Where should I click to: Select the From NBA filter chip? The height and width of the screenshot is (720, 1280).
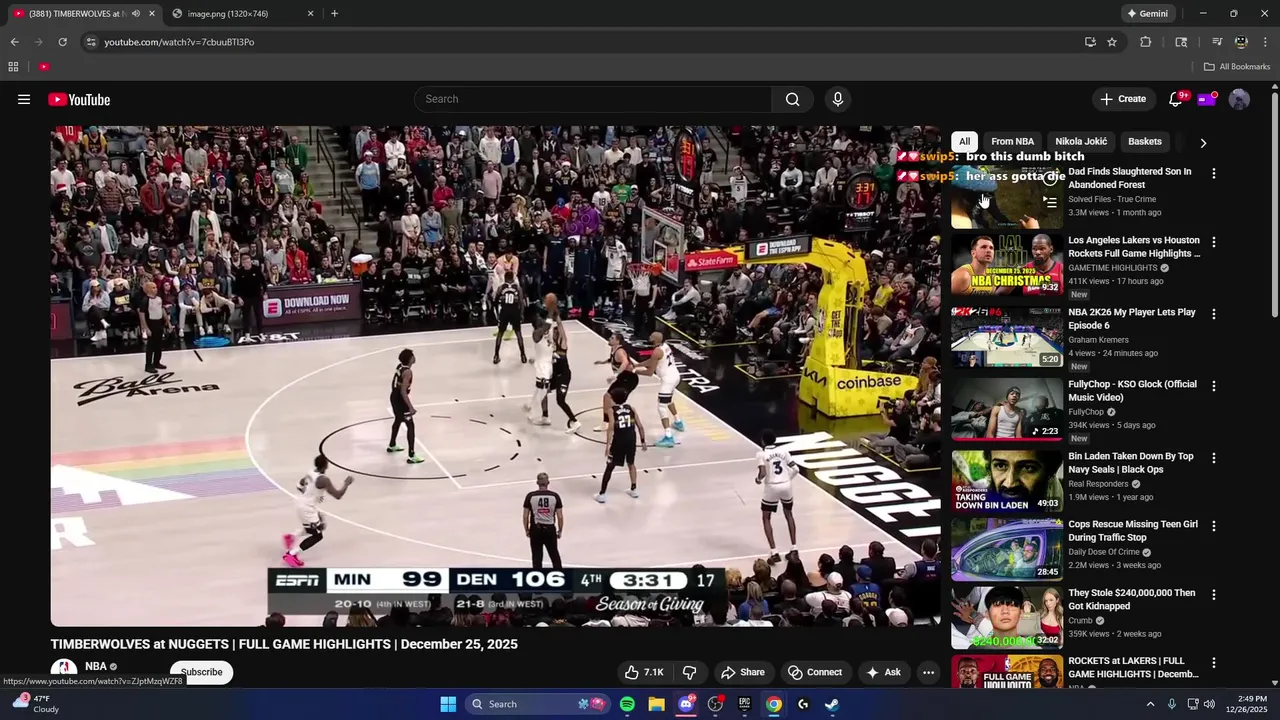(1012, 142)
